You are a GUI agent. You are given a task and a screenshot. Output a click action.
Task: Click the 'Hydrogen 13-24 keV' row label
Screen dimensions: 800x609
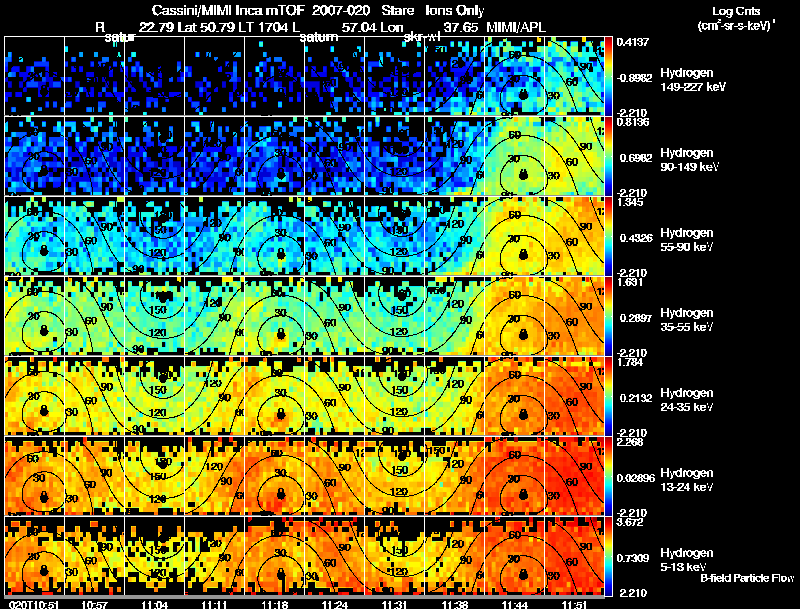687,480
